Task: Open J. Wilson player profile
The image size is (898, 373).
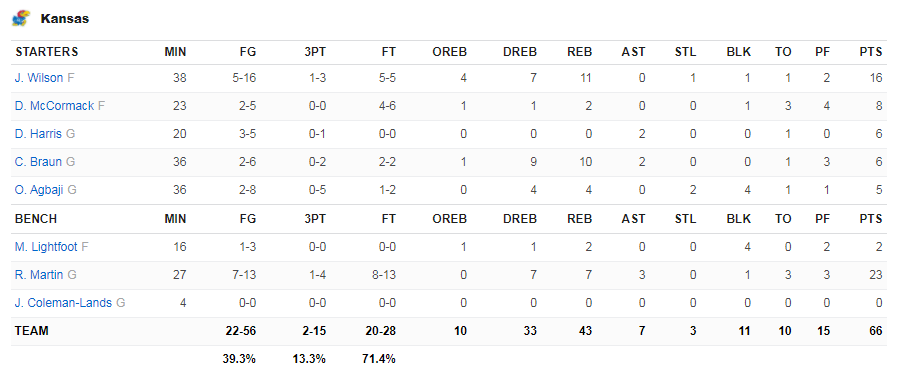Action: click(x=39, y=78)
